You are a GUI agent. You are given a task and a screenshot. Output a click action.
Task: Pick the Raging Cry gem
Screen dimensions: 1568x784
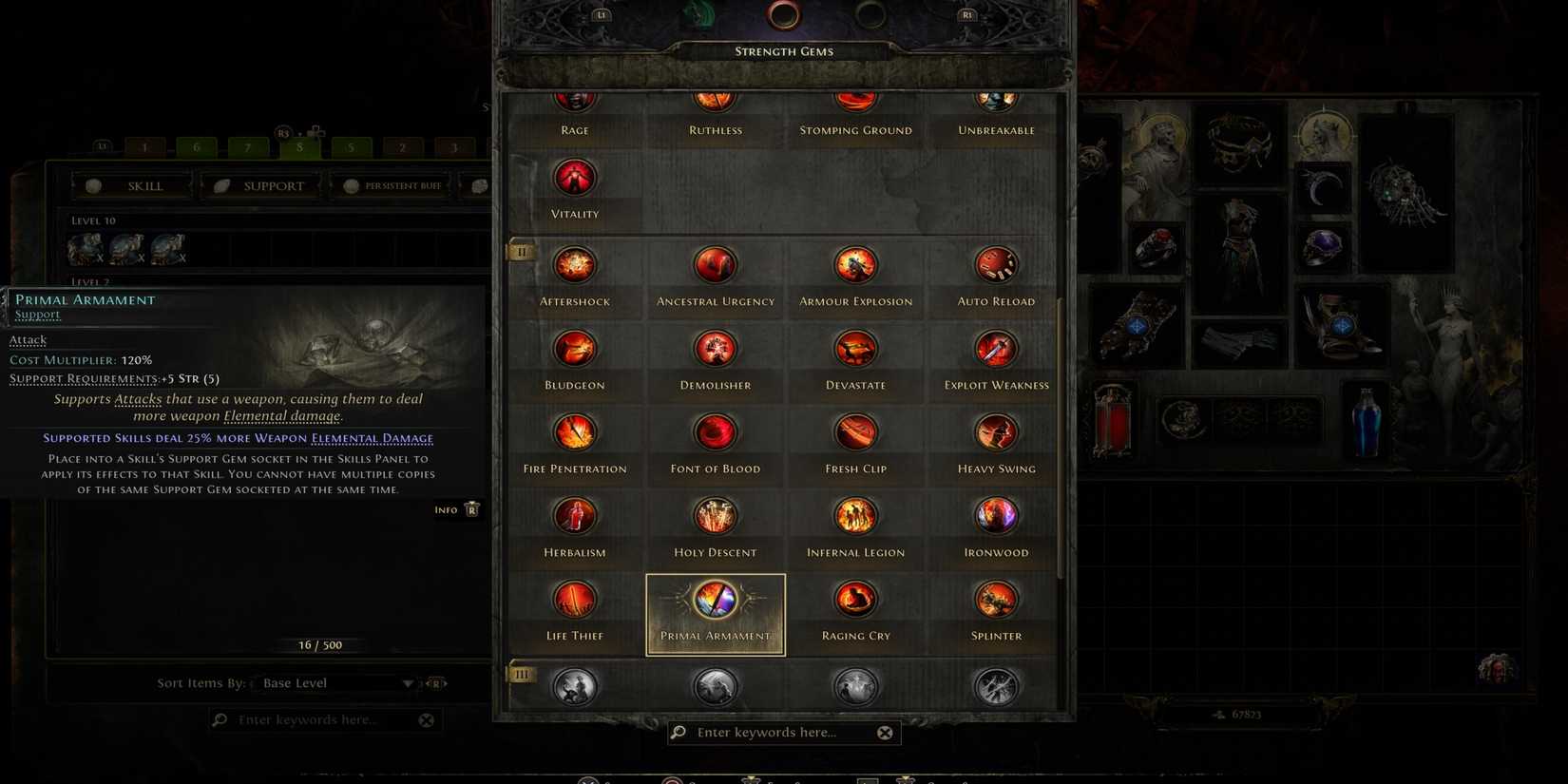(x=856, y=612)
